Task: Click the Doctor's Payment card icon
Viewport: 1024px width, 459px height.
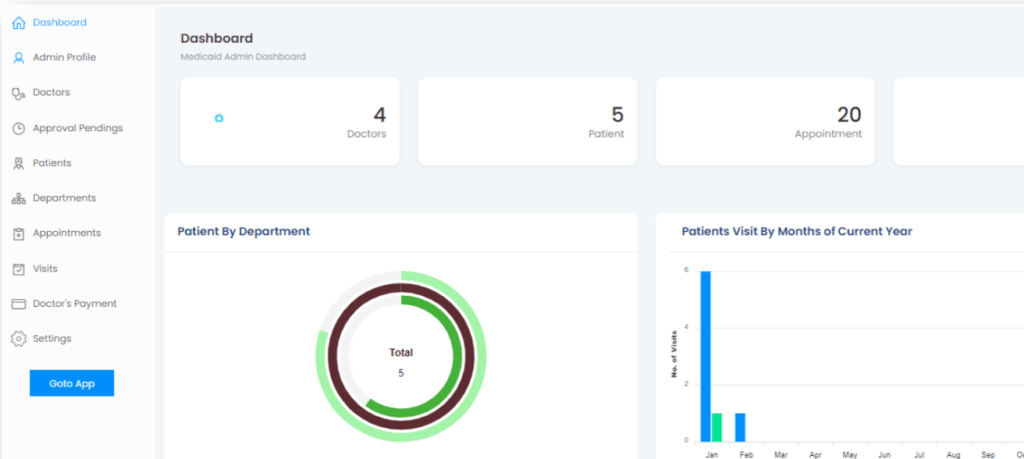Action: [x=18, y=304]
